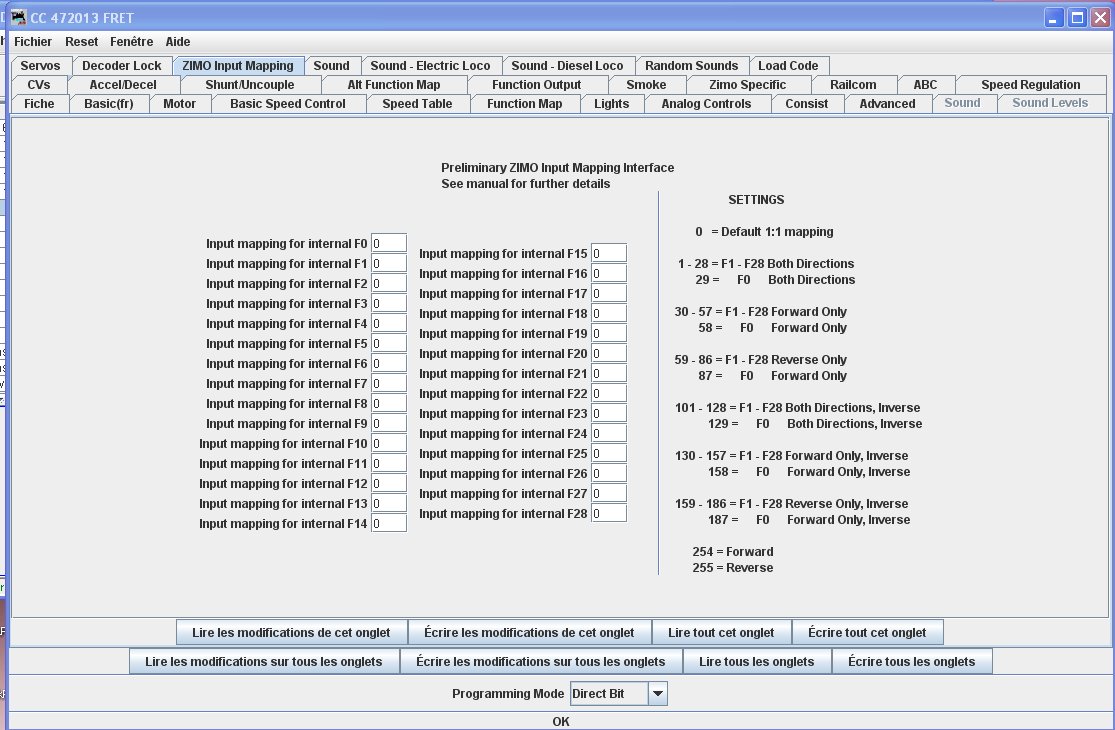The width and height of the screenshot is (1115, 730).
Task: Click the input field for internal F0
Action: 389,243
